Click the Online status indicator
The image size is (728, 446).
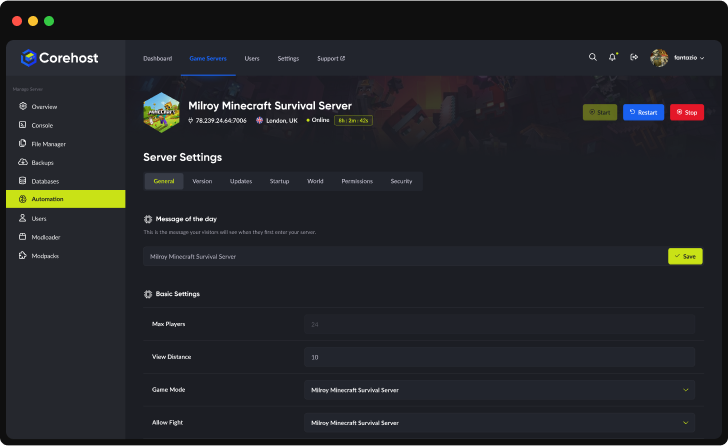tap(318, 120)
